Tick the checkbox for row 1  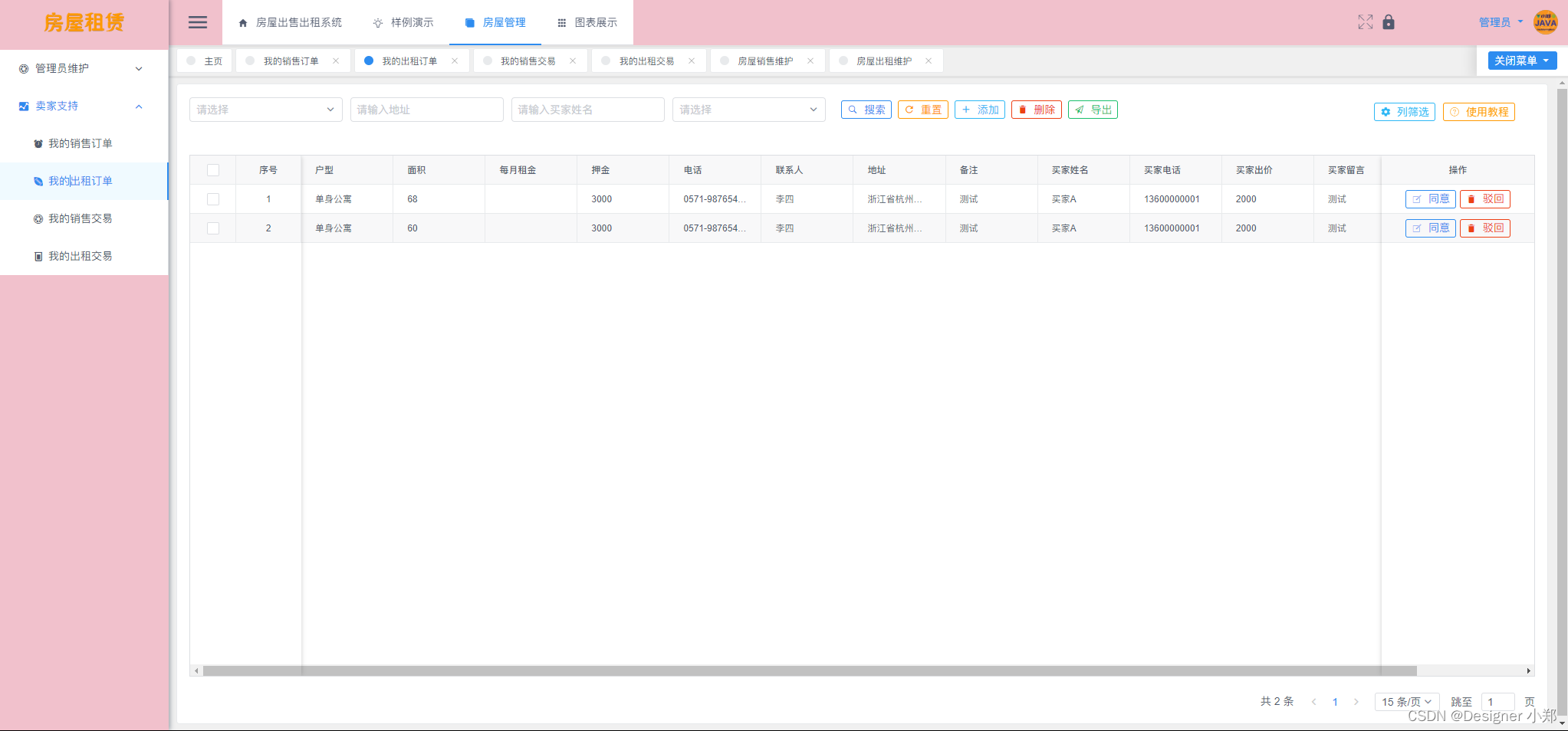coord(213,199)
